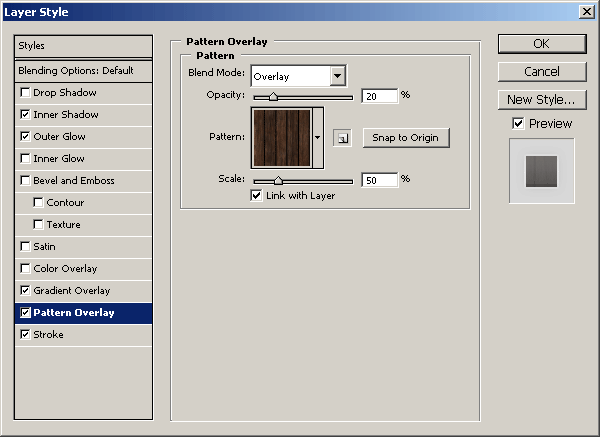The image size is (600, 437).
Task: Select the Gradient Overlay settings item
Action: click(83, 291)
